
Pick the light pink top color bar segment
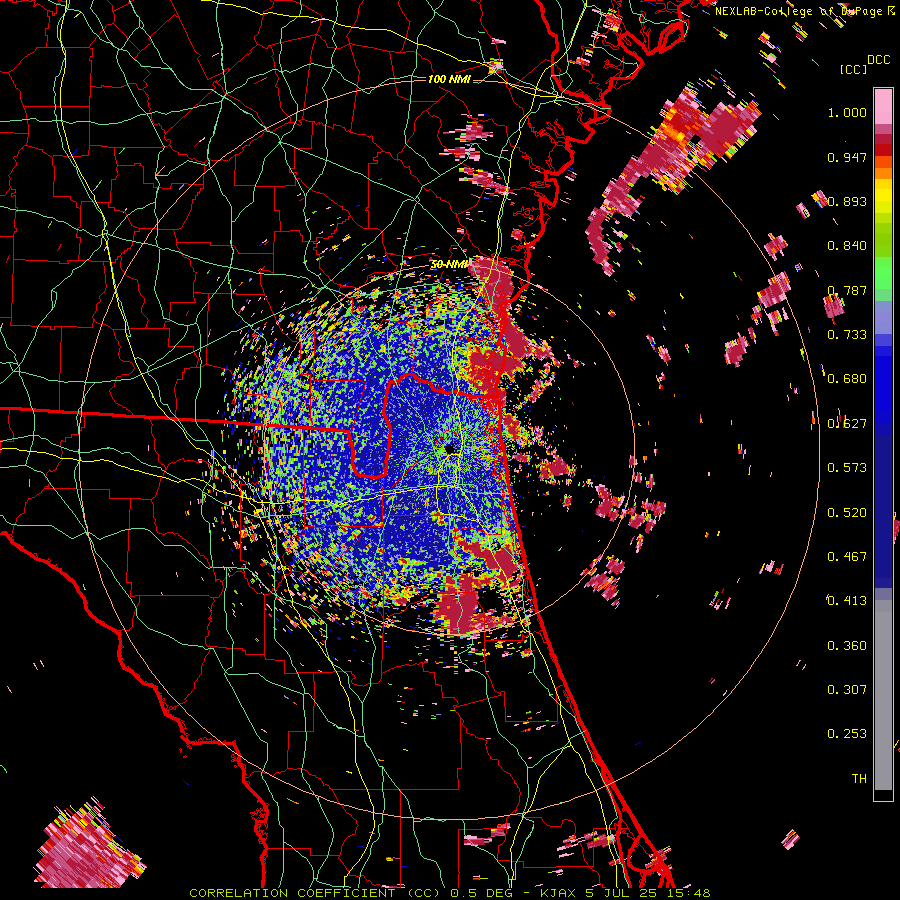pyautogui.click(x=883, y=106)
